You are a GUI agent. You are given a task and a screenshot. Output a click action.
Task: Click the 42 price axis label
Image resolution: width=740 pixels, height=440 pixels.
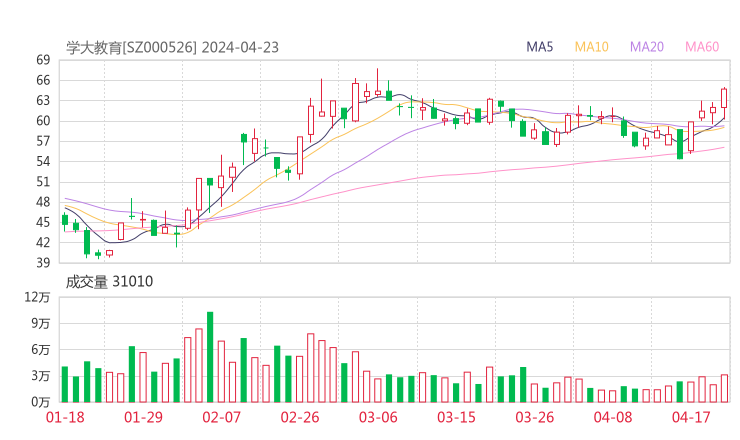(43, 243)
